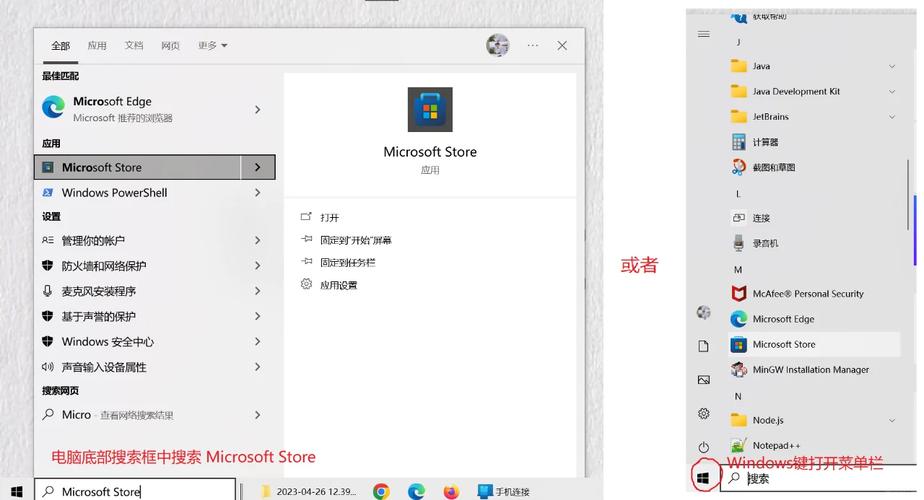The image size is (924, 500).
Task: Open 计算器 in Start menu list
Action: click(814, 142)
